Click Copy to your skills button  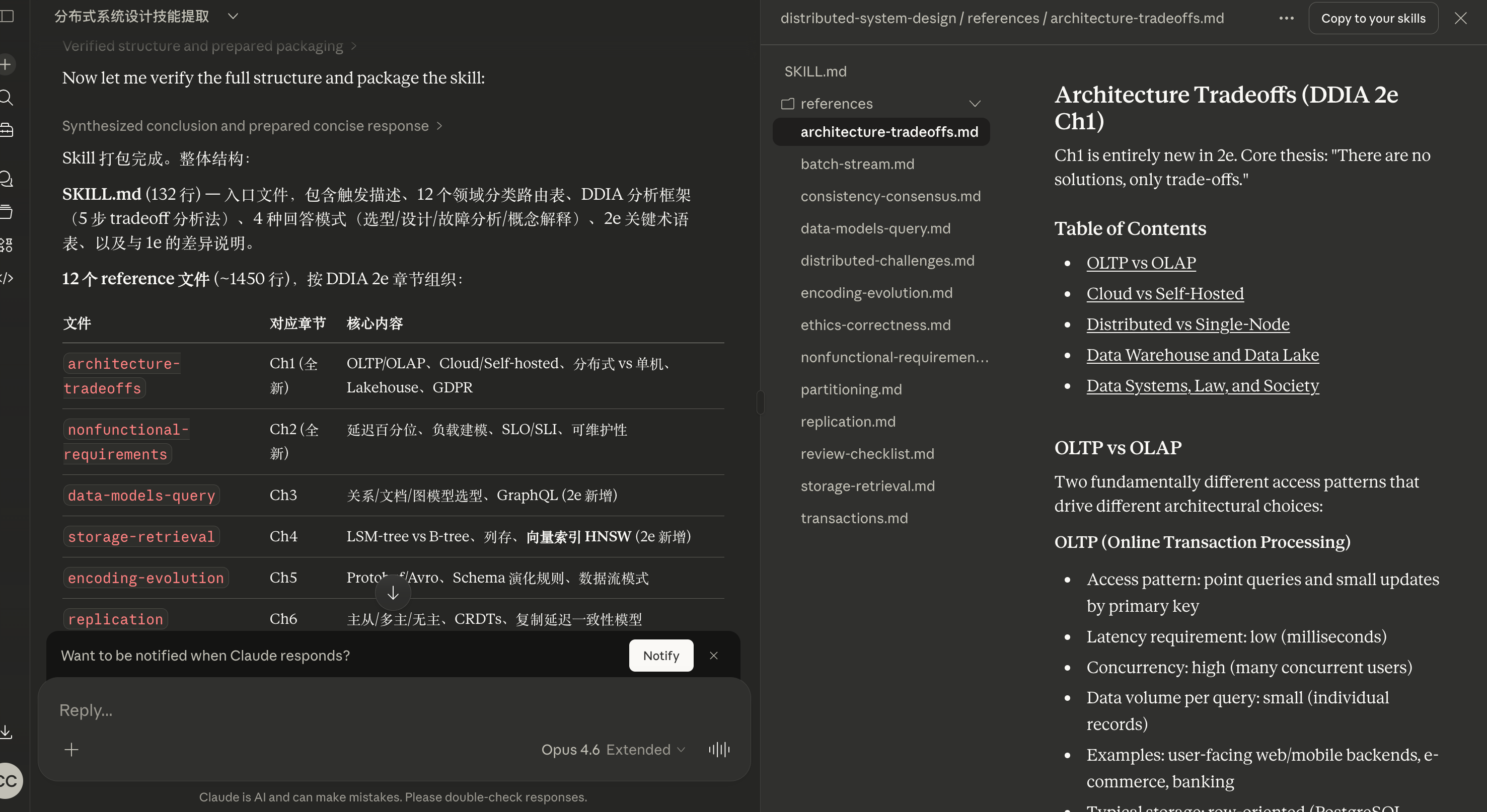coord(1373,18)
